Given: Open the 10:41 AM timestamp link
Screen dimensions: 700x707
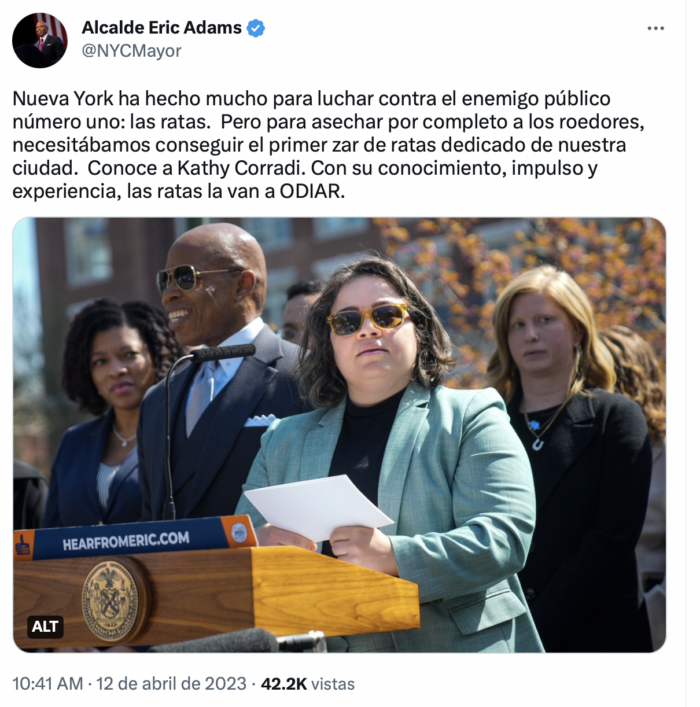Looking at the screenshot, I should coord(48,684).
